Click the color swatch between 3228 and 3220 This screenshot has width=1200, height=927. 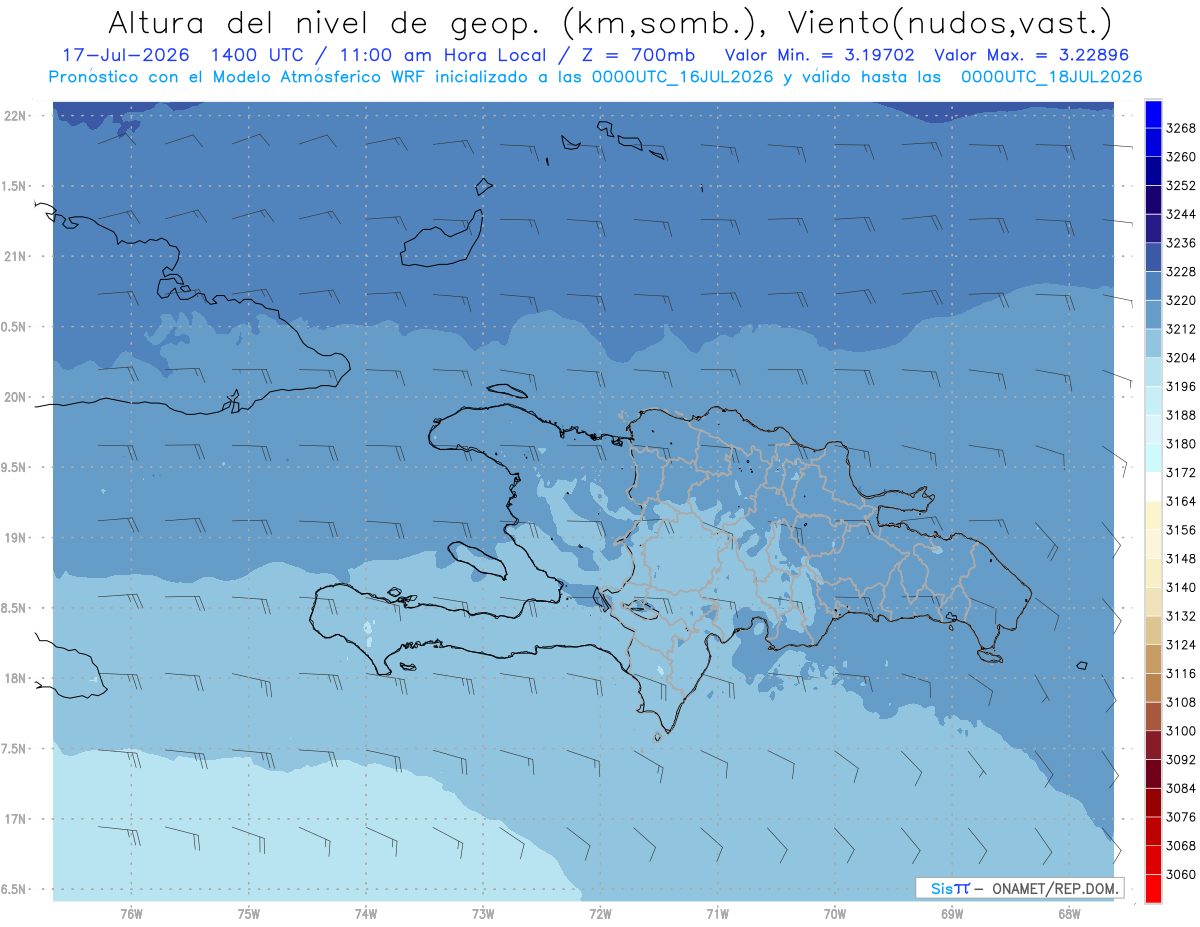pyautogui.click(x=1153, y=286)
